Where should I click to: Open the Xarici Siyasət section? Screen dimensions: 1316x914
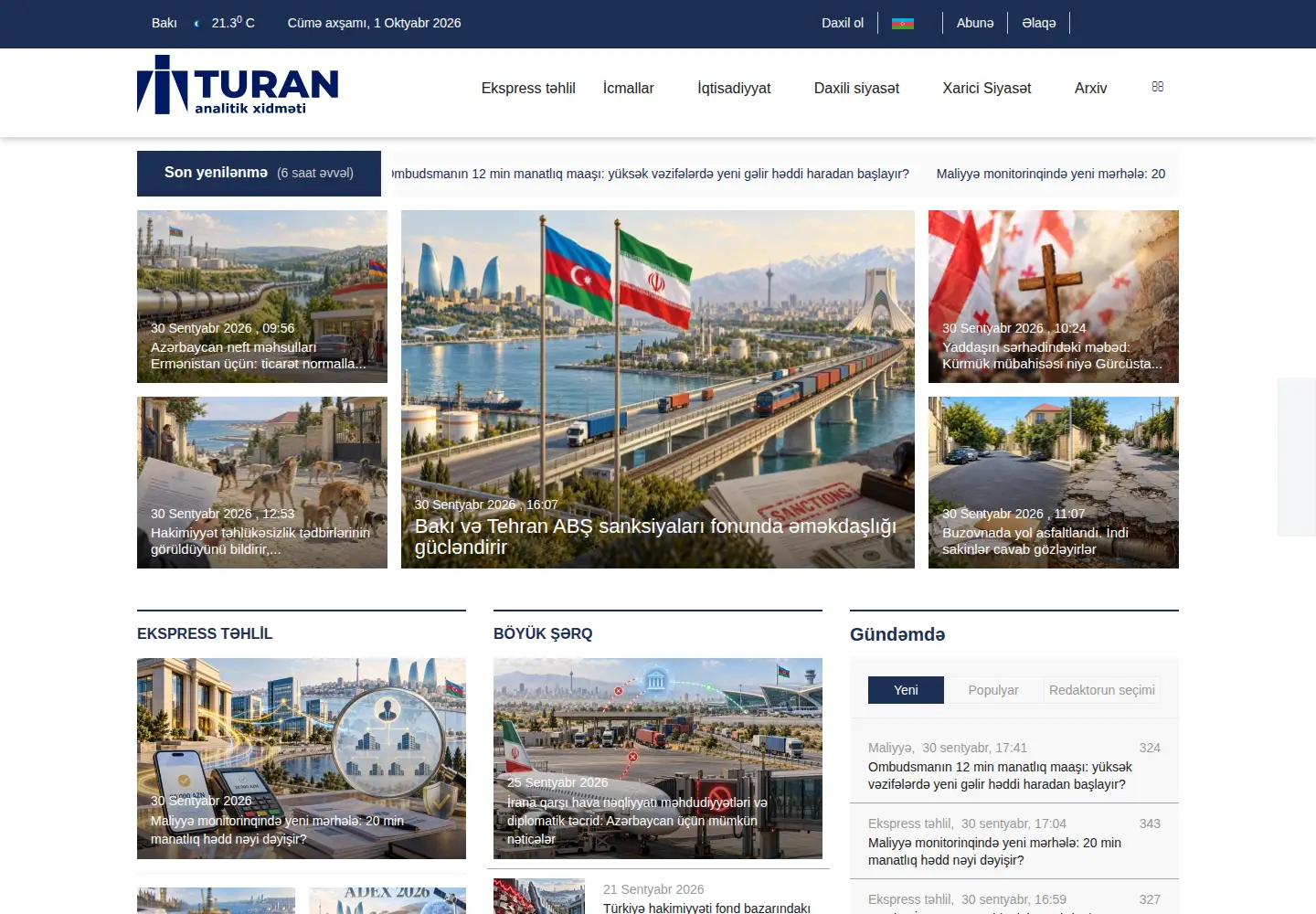coord(987,89)
